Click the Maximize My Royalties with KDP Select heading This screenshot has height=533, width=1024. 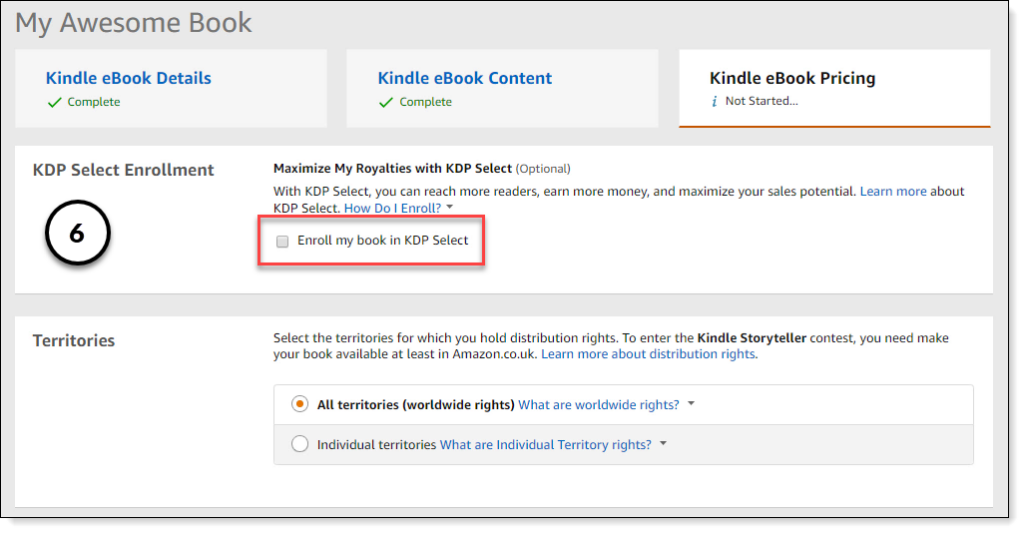(392, 168)
